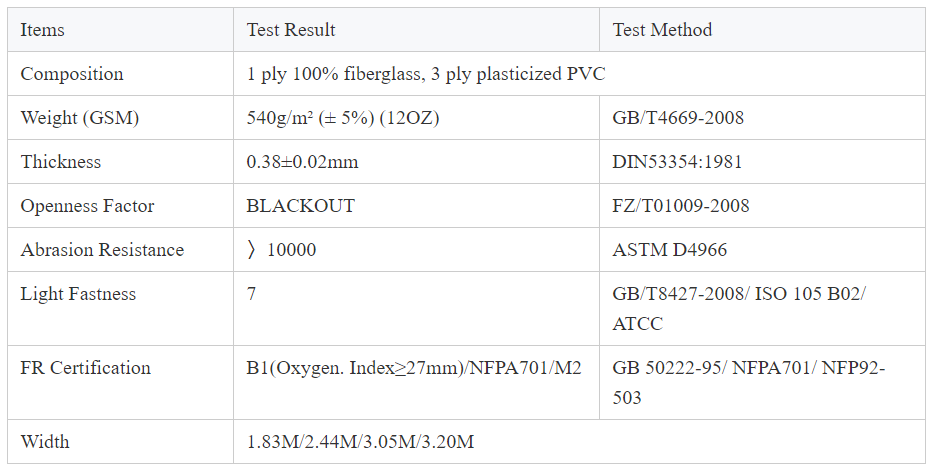Select the Composition row label
The height and width of the screenshot is (473, 935).
pos(72,74)
